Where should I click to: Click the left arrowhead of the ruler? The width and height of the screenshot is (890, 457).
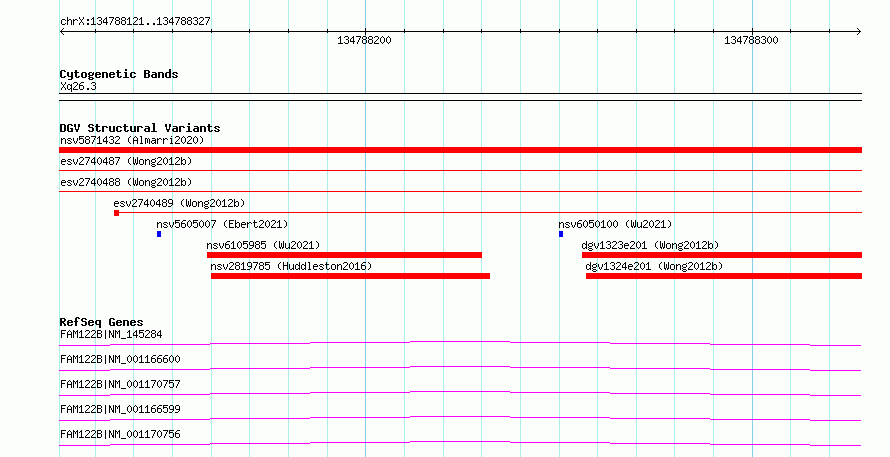pos(62,32)
